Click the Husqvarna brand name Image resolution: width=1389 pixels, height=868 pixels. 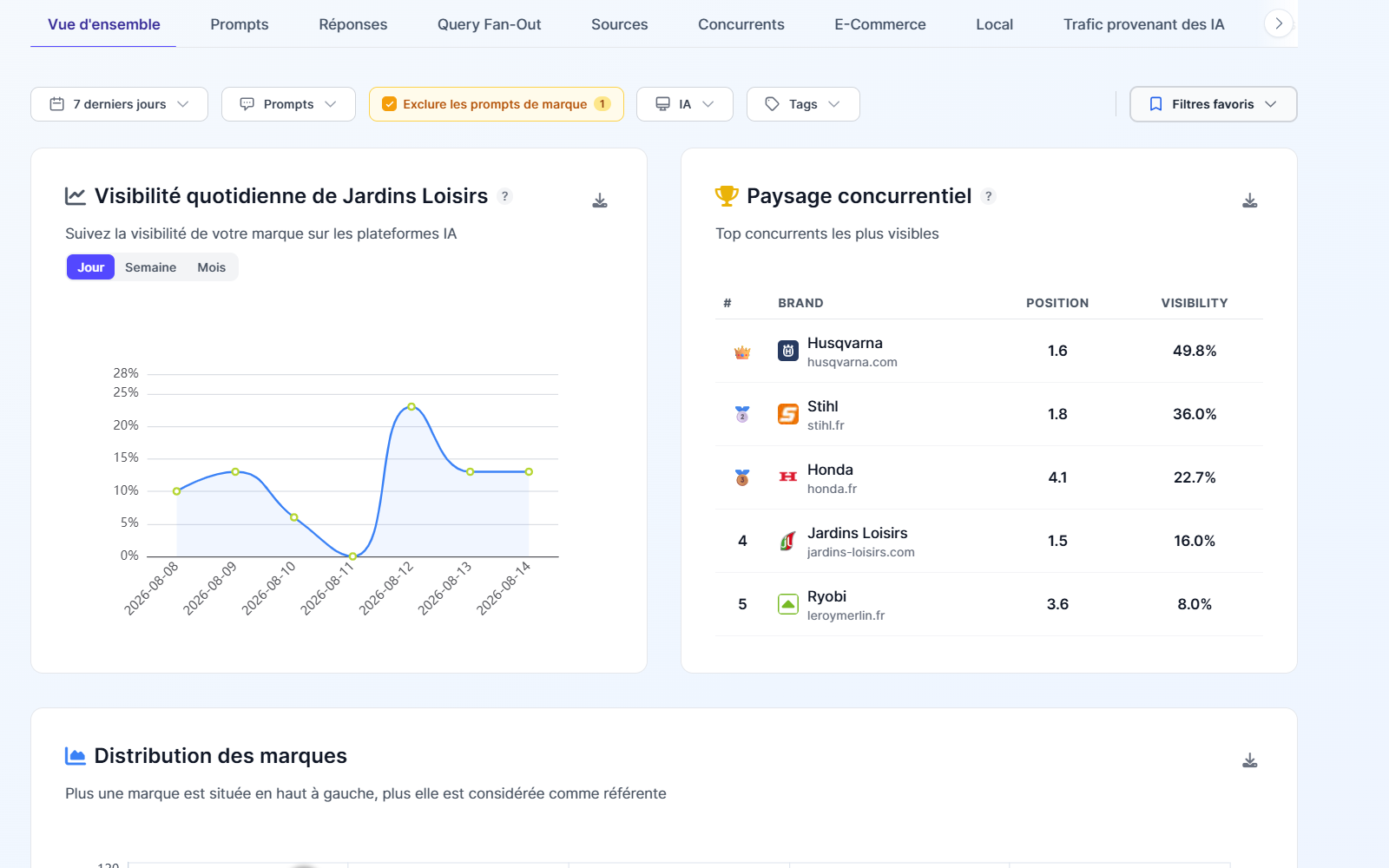coord(845,343)
